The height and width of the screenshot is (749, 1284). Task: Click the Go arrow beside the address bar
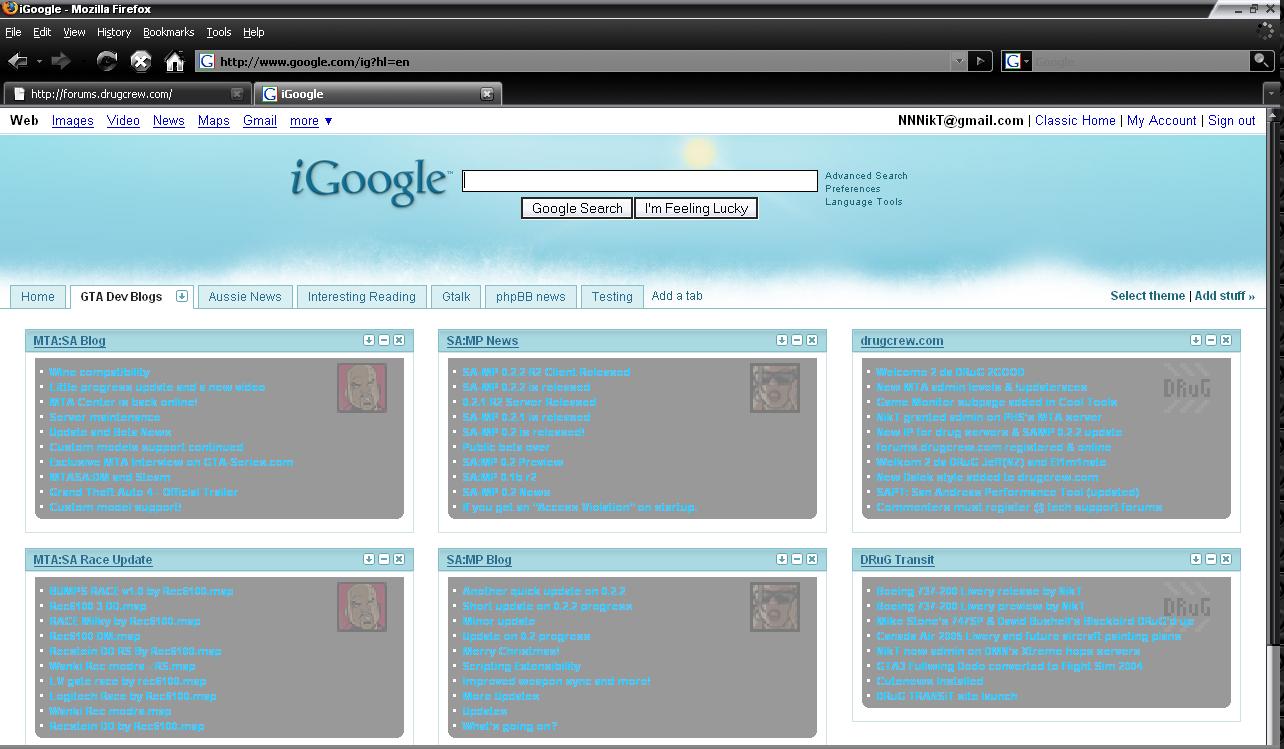click(980, 61)
